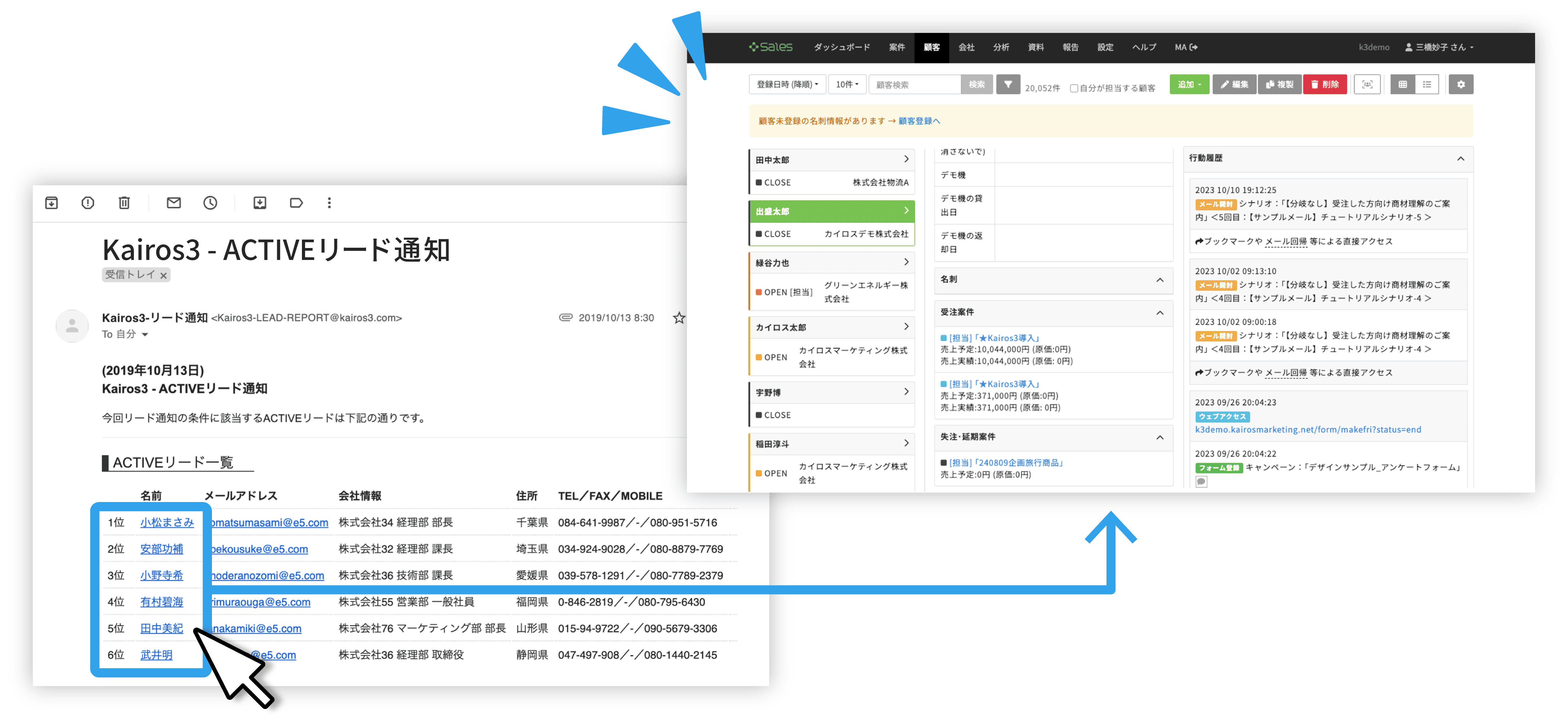1568x719 pixels.
Task: Open the 分析 menu
Action: pyautogui.click(x=1001, y=47)
